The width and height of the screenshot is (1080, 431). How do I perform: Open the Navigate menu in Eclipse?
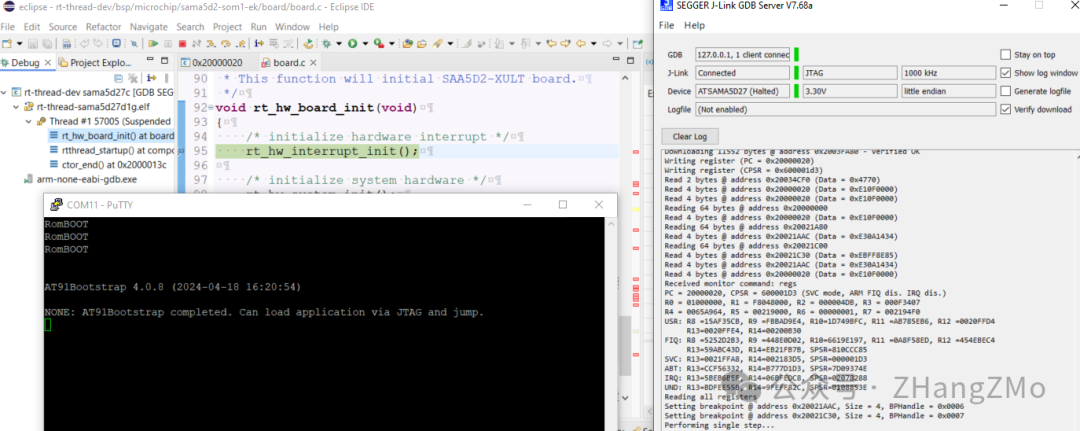[x=149, y=27]
